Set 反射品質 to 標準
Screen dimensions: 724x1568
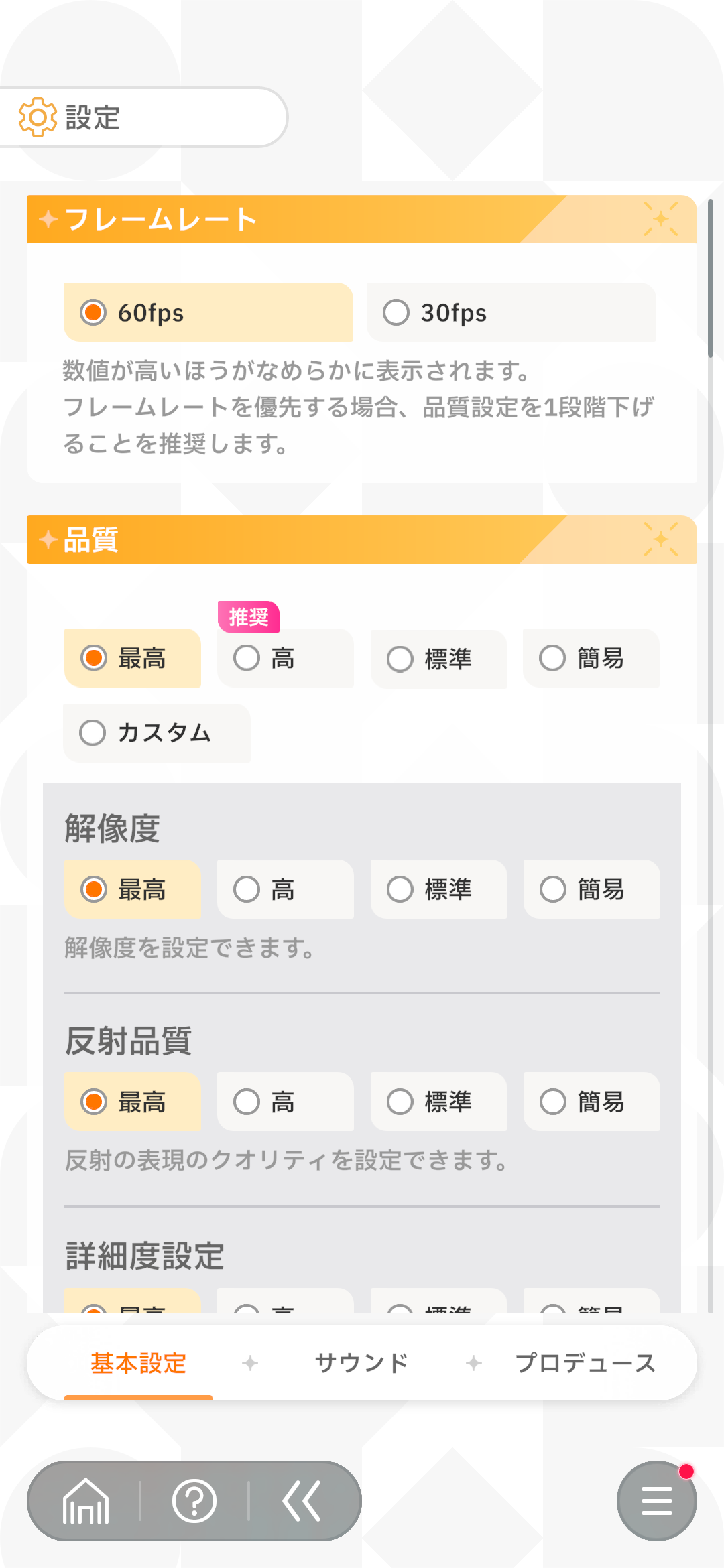[x=438, y=1102]
